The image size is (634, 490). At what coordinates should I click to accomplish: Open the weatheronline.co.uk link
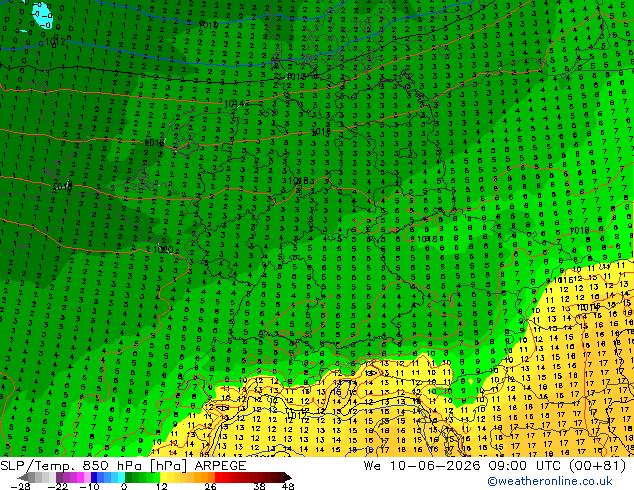click(550, 481)
